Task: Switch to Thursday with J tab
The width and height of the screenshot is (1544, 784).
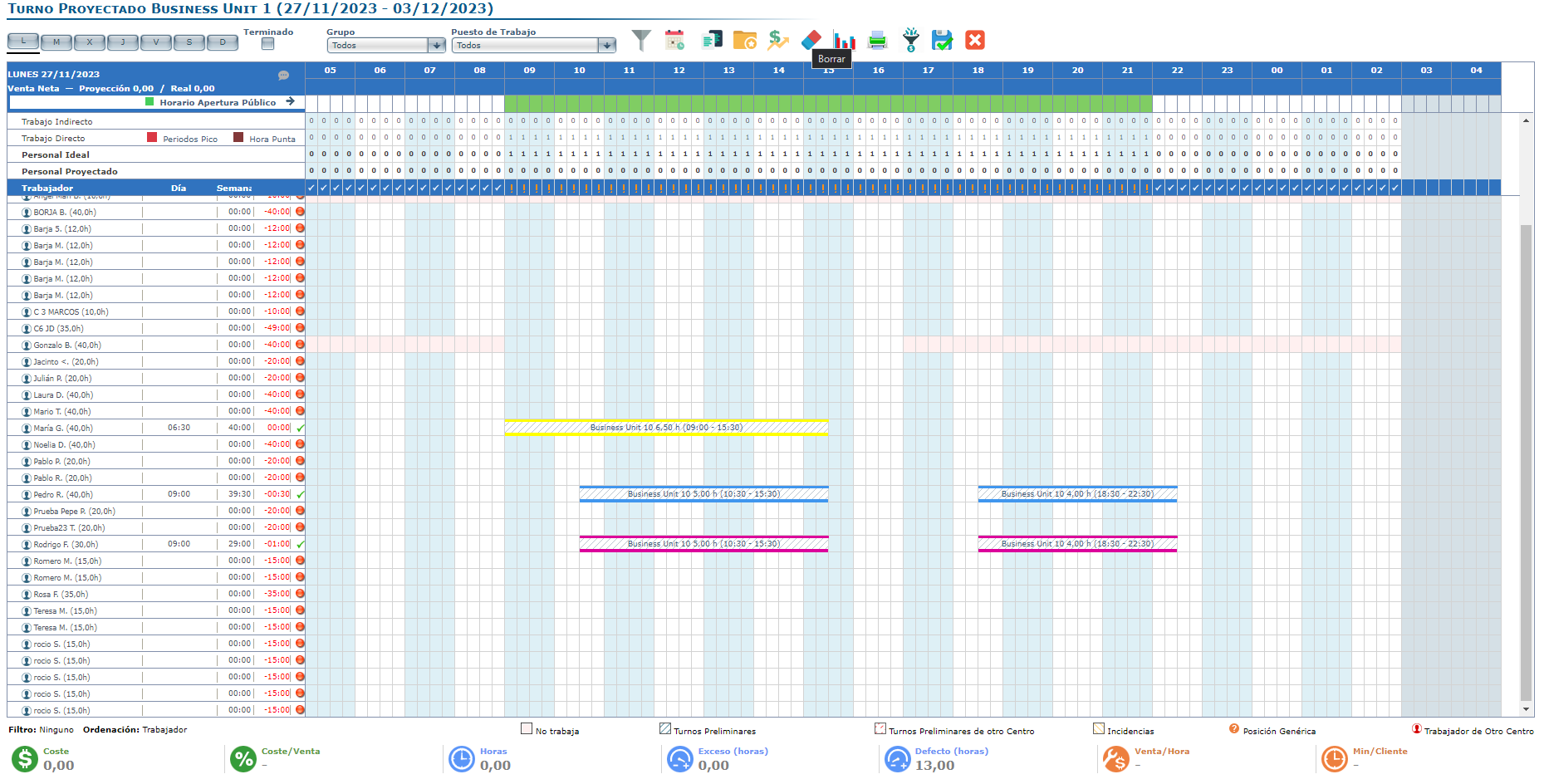Action: 123,42
